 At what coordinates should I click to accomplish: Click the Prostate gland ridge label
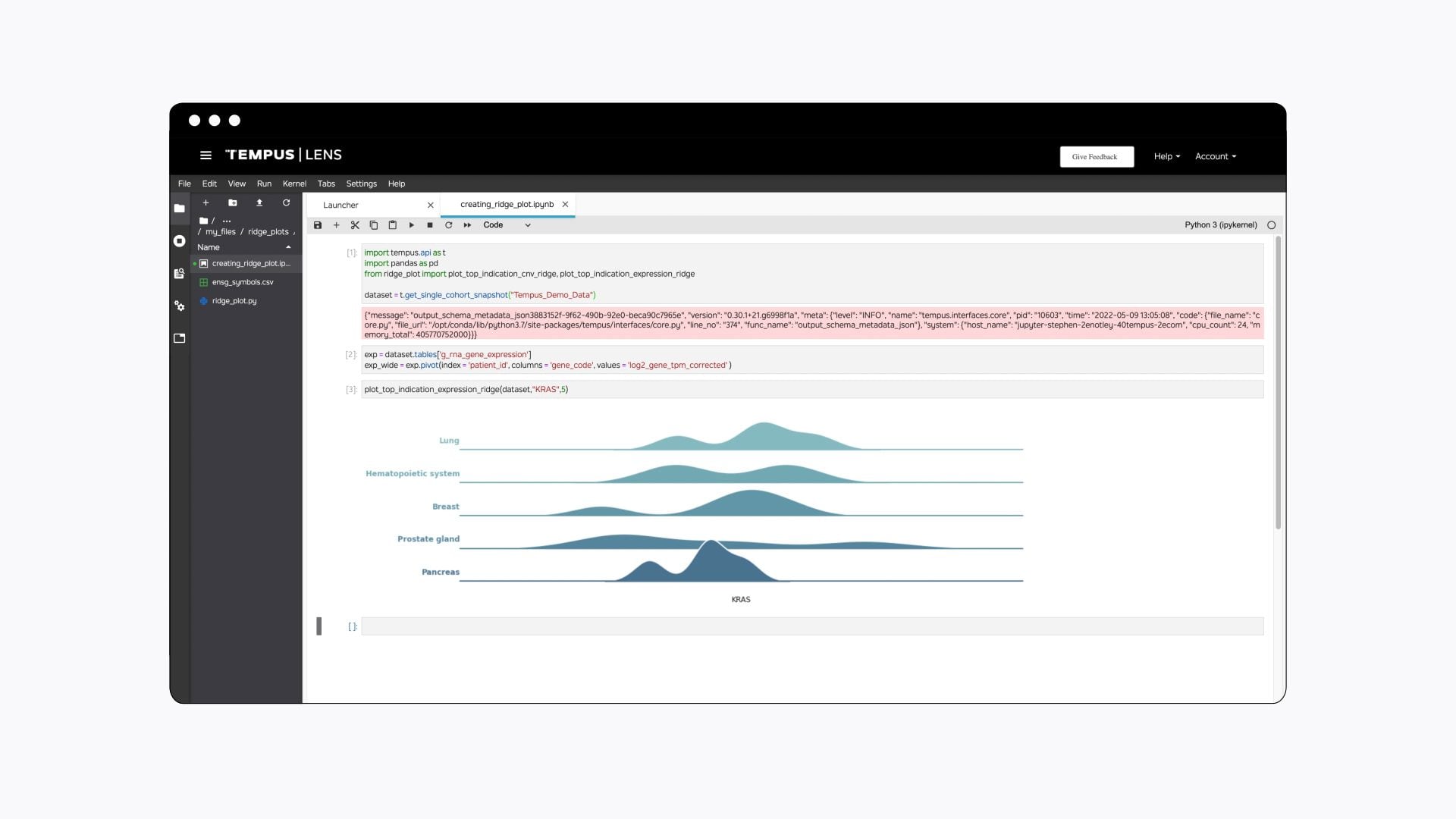[x=428, y=539]
